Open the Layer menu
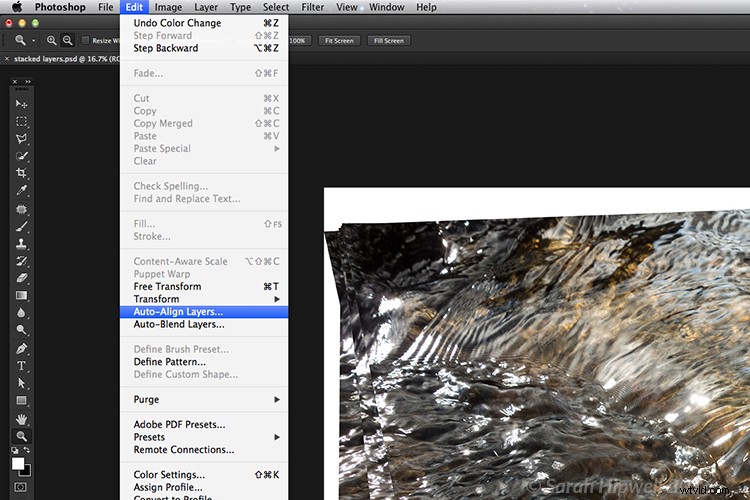This screenshot has width=750, height=500. point(206,7)
